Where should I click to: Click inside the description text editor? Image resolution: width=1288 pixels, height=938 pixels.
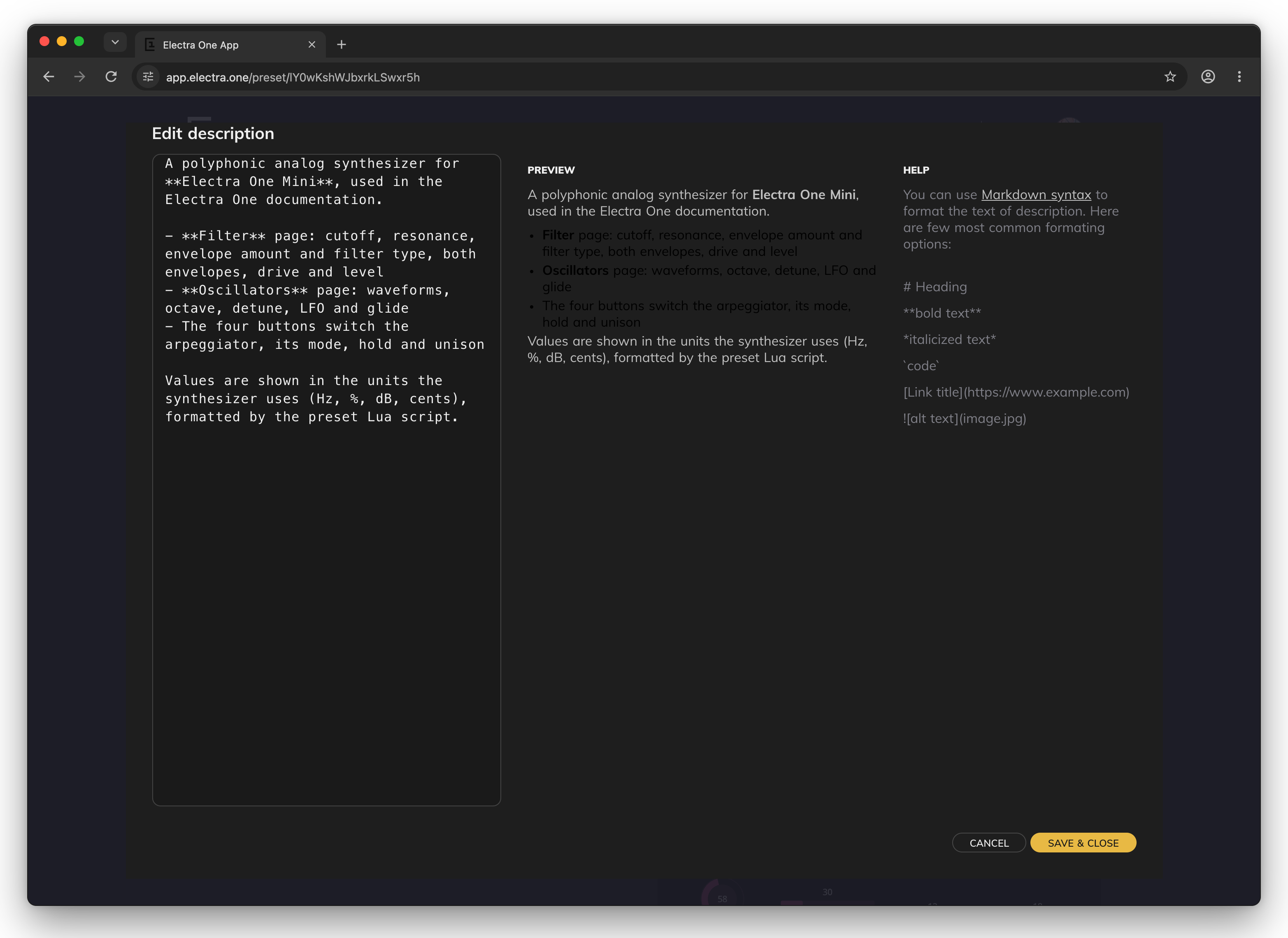click(x=327, y=480)
